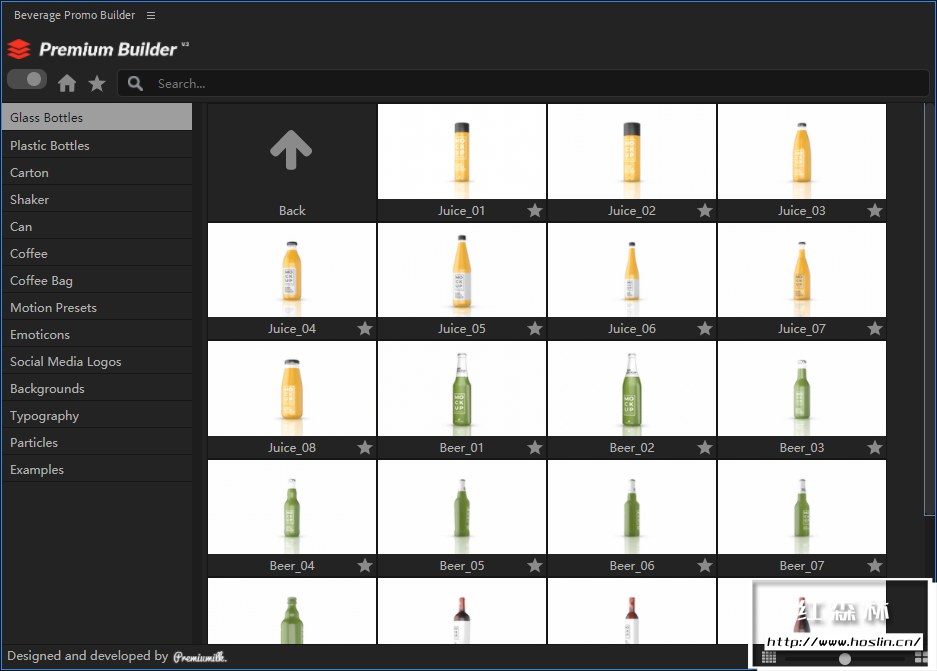Click the search magnifier icon
This screenshot has height=671, width=937.
(136, 84)
